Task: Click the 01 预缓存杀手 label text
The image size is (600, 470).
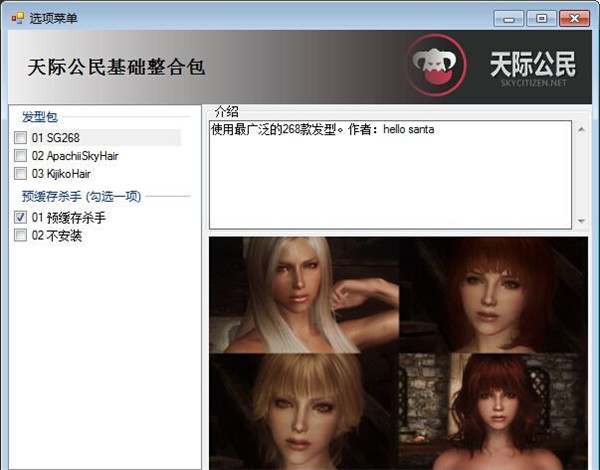Action: pyautogui.click(x=68, y=217)
